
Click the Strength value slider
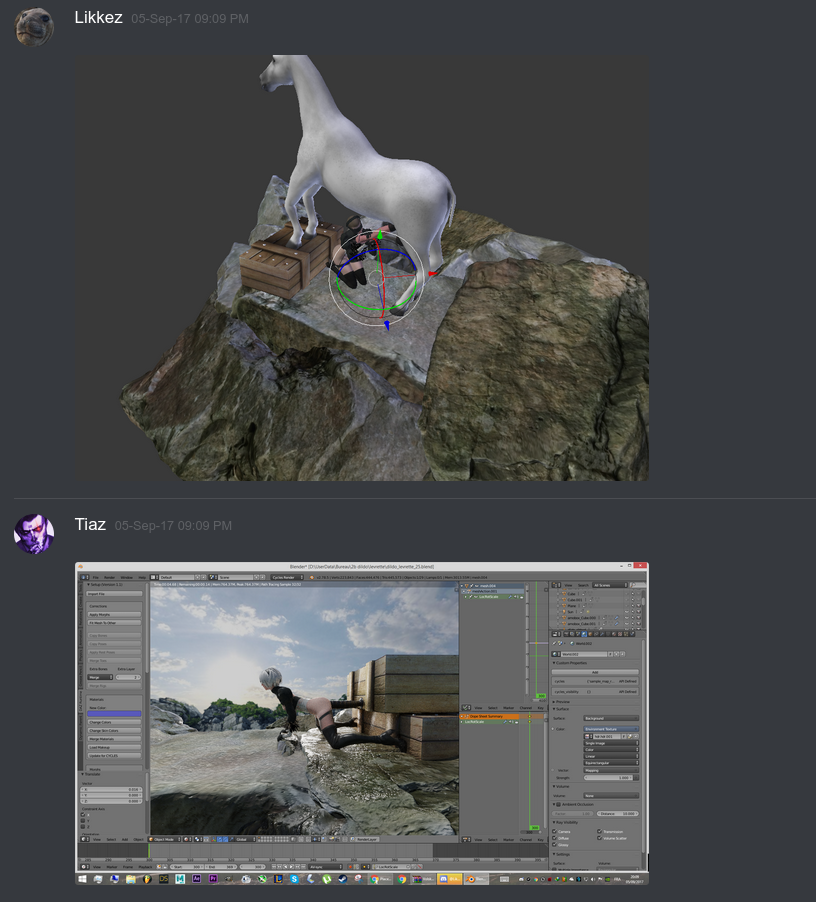608,778
